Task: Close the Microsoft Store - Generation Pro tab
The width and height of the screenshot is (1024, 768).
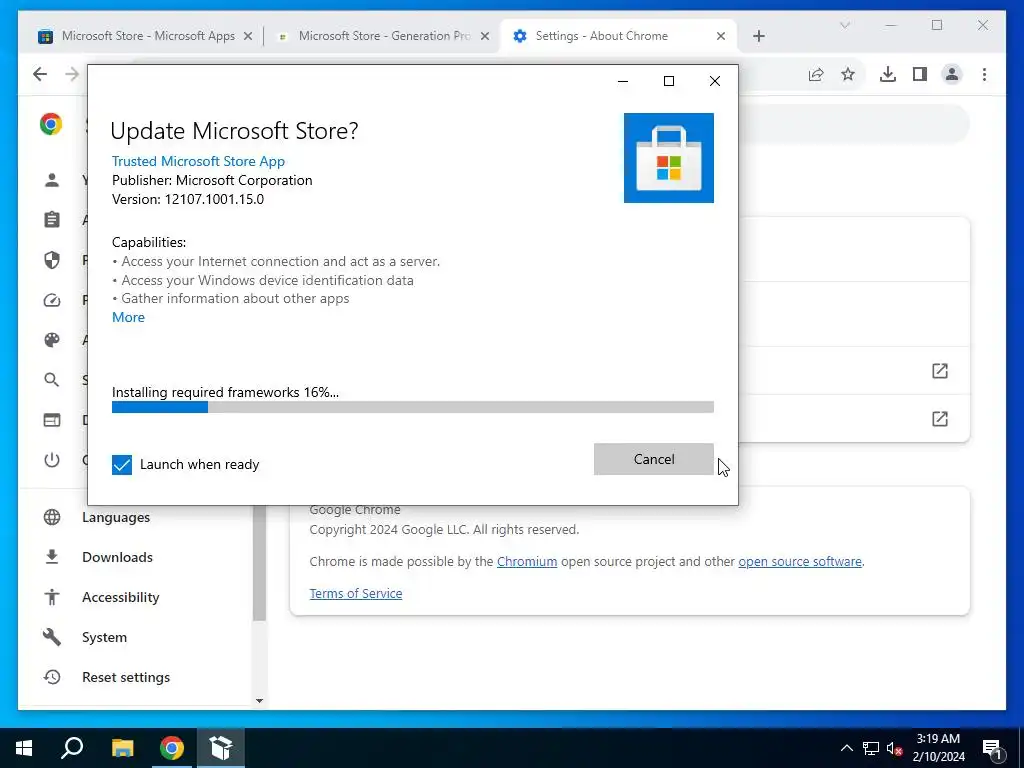Action: 485,37
